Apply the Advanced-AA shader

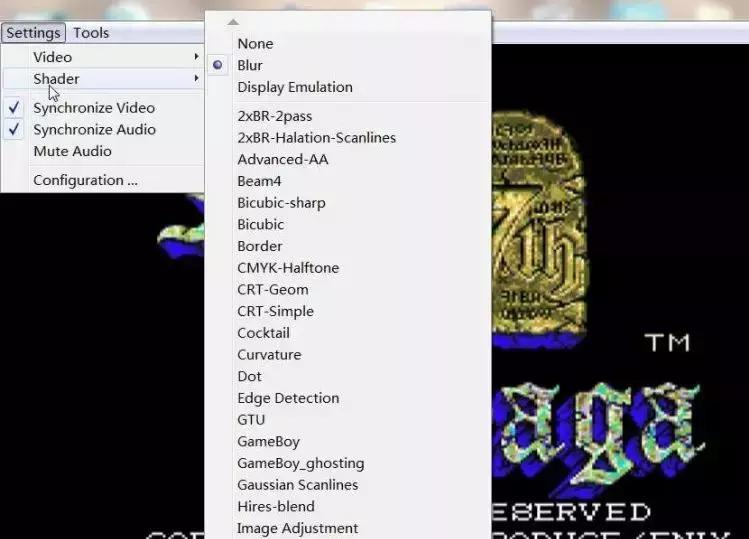[x=282, y=159]
